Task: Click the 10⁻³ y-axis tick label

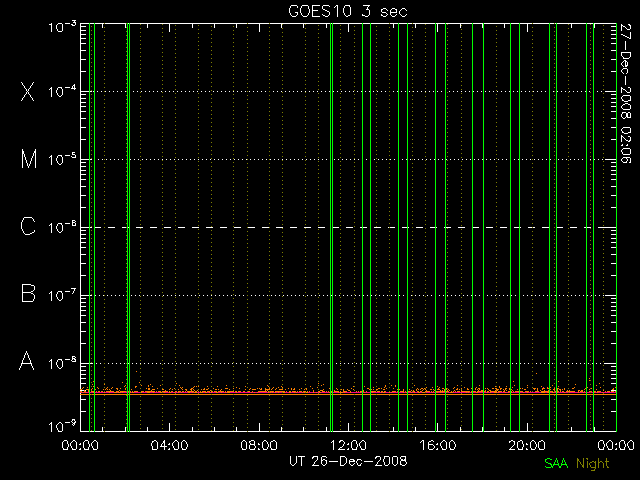Action: pyautogui.click(x=62, y=27)
